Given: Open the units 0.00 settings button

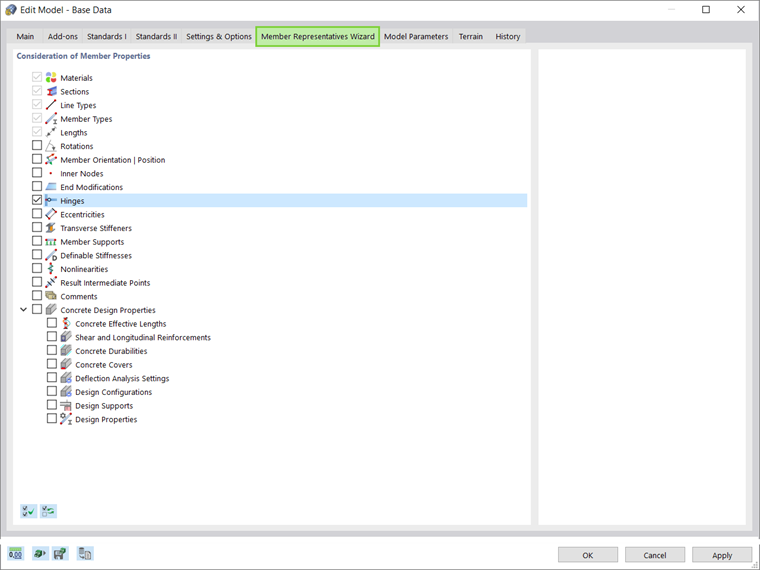Looking at the screenshot, I should click(16, 554).
